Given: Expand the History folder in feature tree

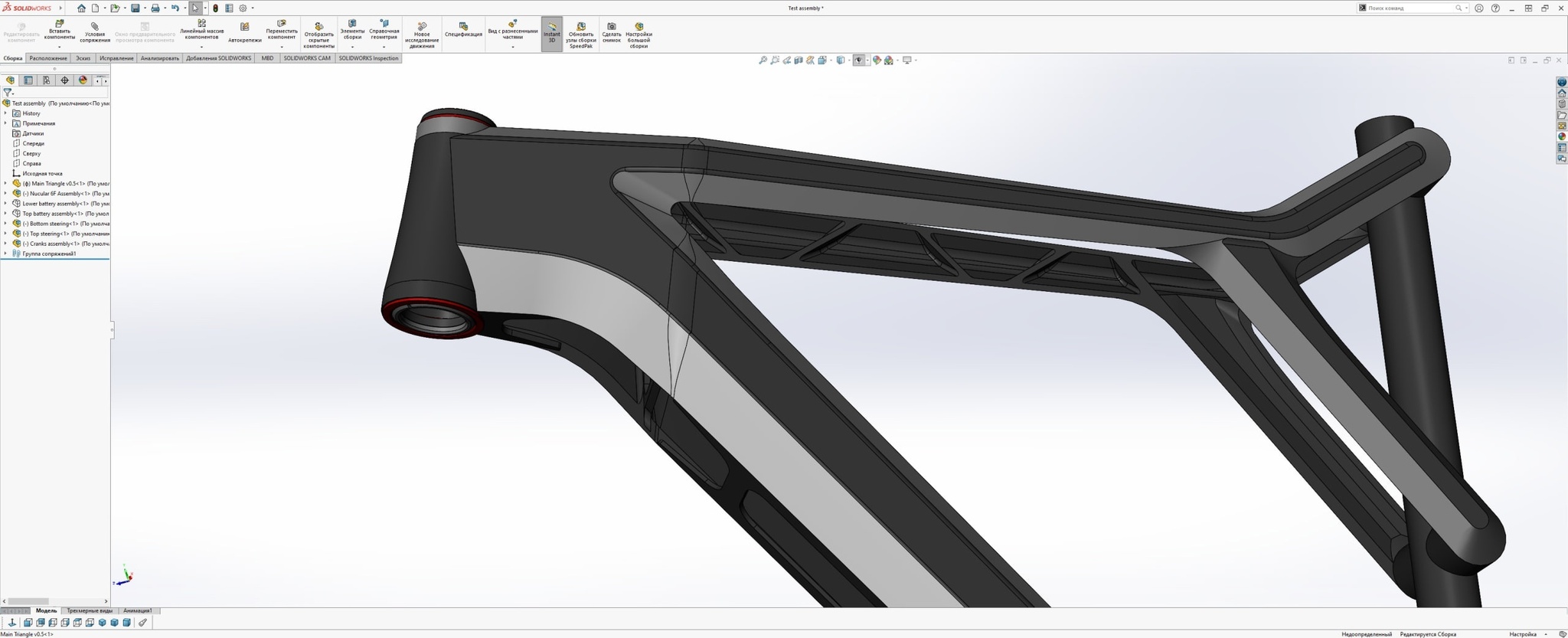Looking at the screenshot, I should pyautogui.click(x=5, y=113).
